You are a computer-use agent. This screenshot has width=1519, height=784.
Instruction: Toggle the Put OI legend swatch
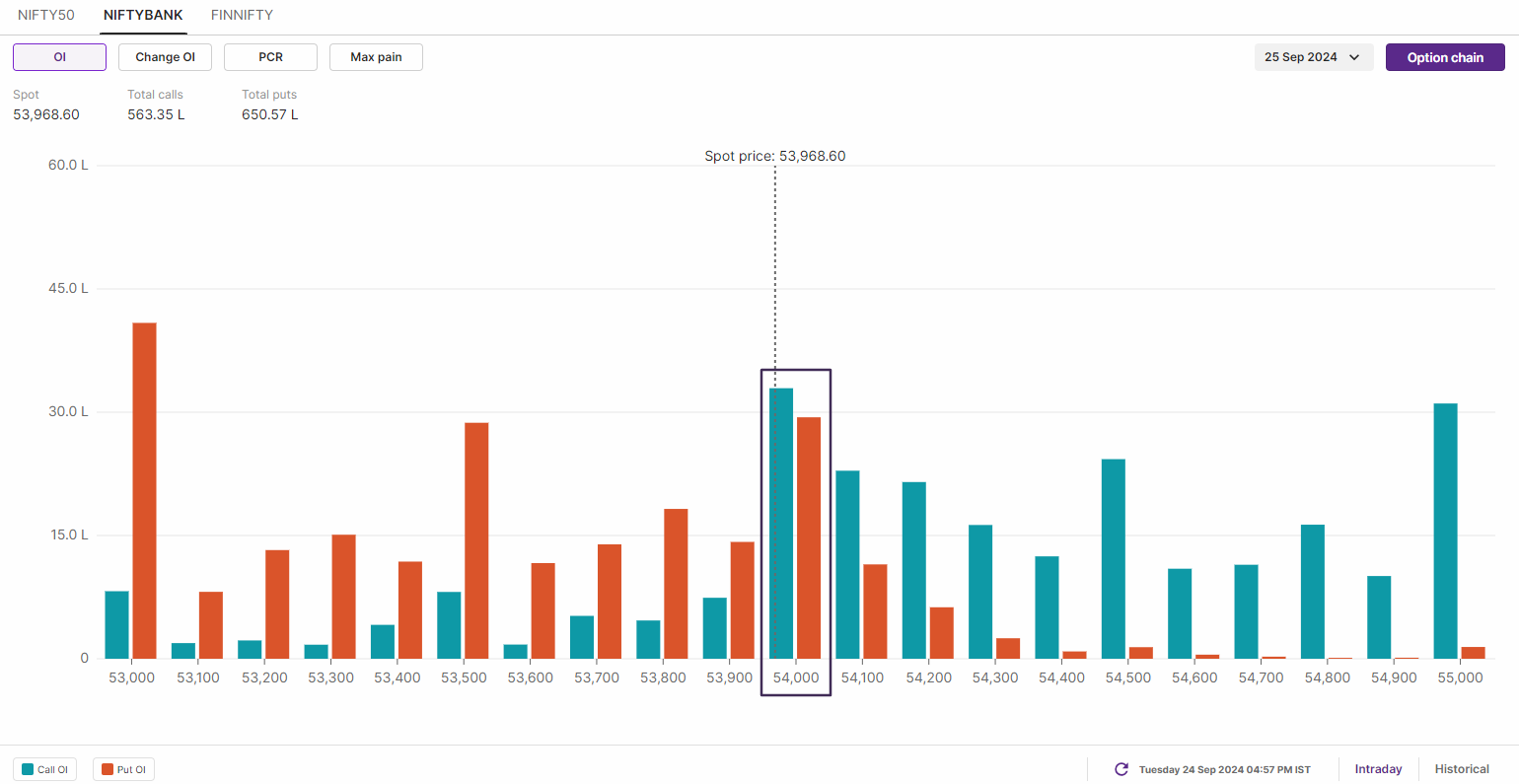[x=108, y=769]
